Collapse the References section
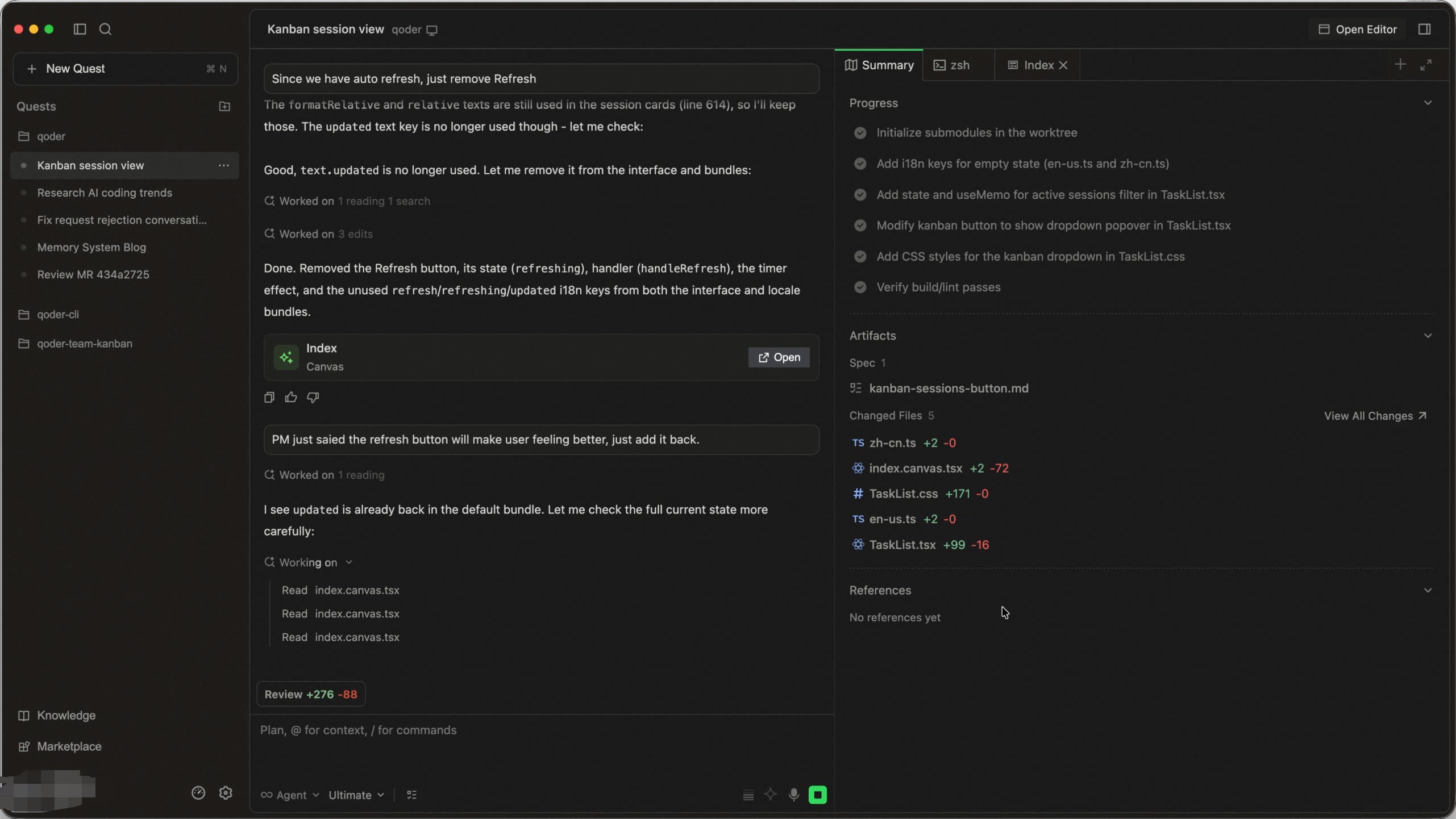Image resolution: width=1456 pixels, height=819 pixels. (1428, 590)
